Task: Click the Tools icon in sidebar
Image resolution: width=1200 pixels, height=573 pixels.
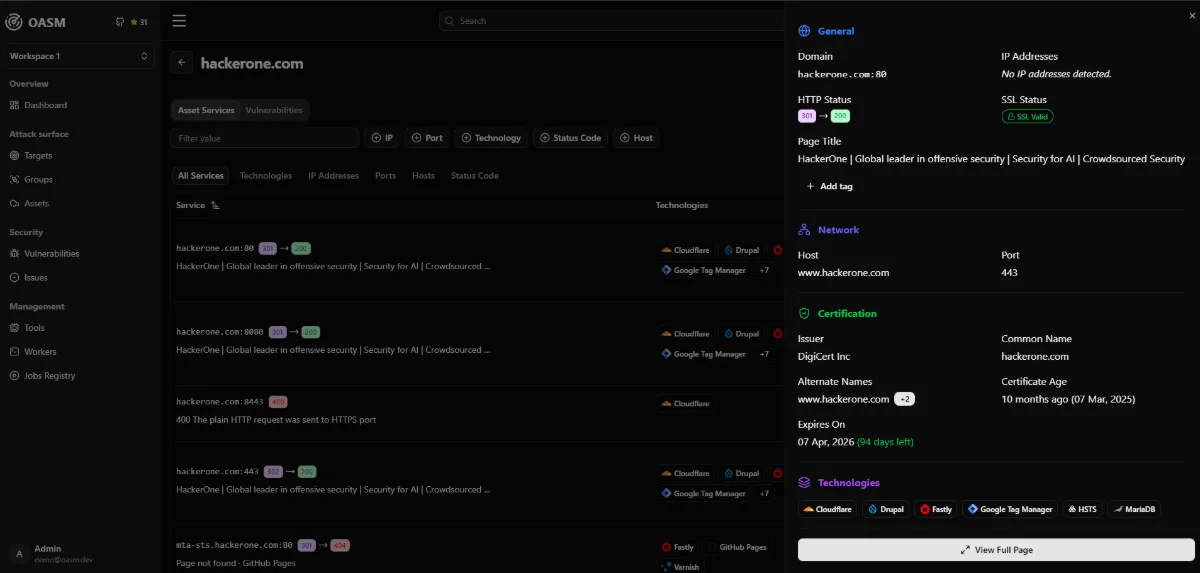Action: click(14, 327)
